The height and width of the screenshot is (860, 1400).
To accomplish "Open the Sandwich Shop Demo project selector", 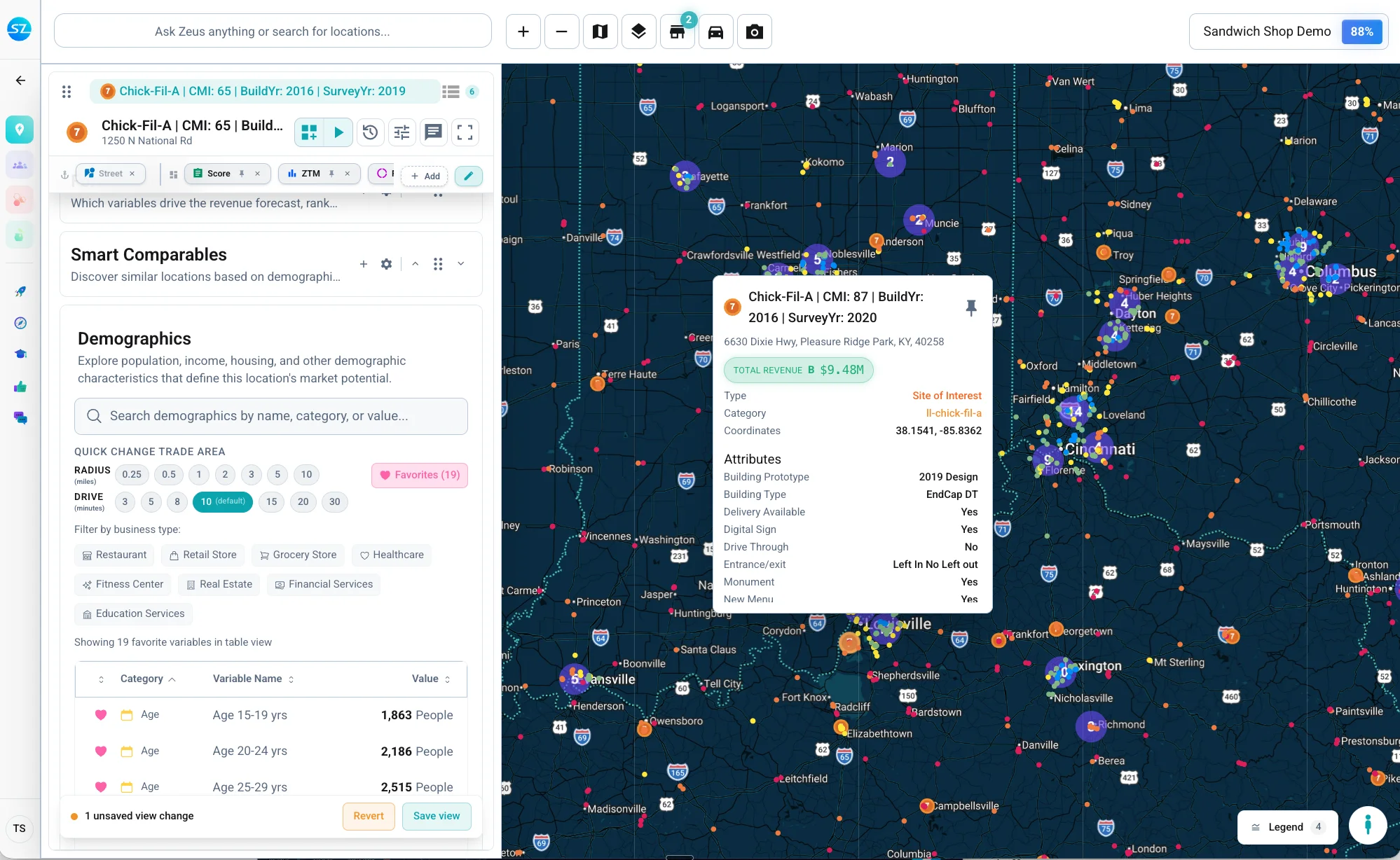I will tap(1289, 32).
